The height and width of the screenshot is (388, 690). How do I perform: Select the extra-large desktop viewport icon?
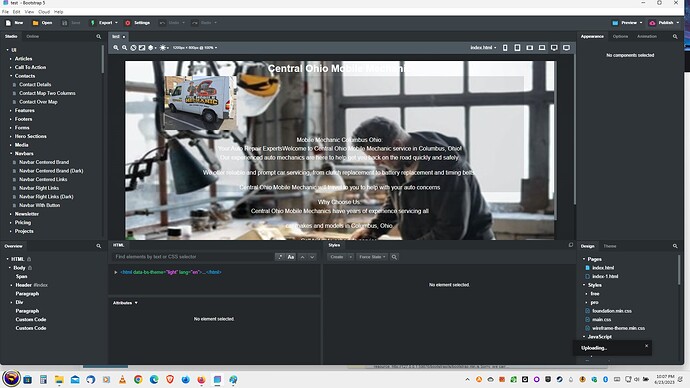point(567,48)
